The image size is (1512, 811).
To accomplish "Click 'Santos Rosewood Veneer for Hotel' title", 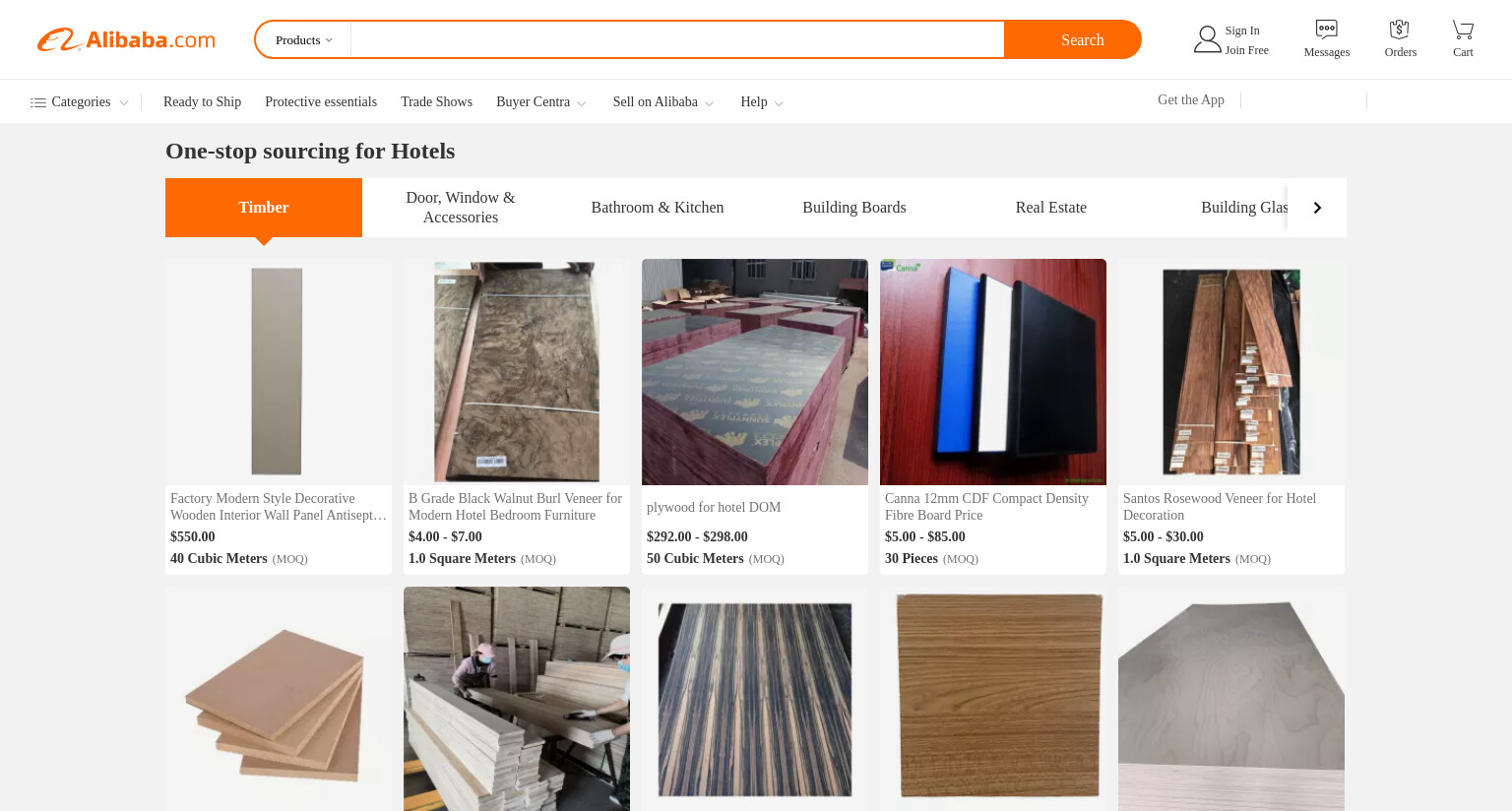I will [x=1220, y=507].
